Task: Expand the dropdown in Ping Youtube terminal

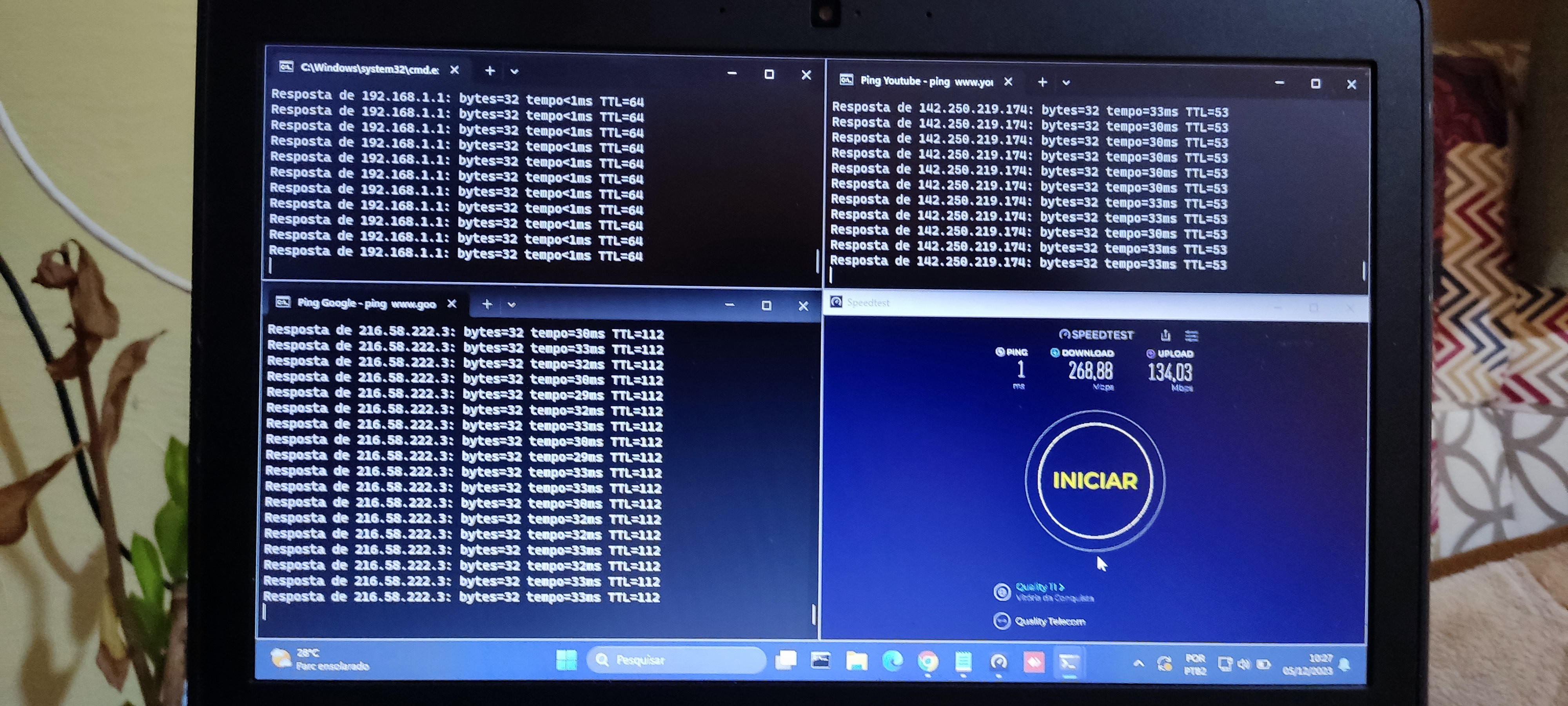Action: pos(1066,83)
